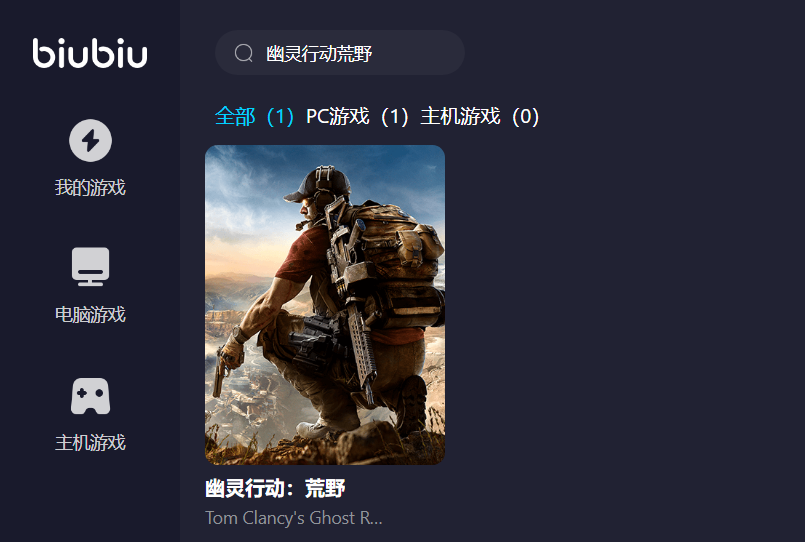Open PC games via monitor icon

(90, 266)
